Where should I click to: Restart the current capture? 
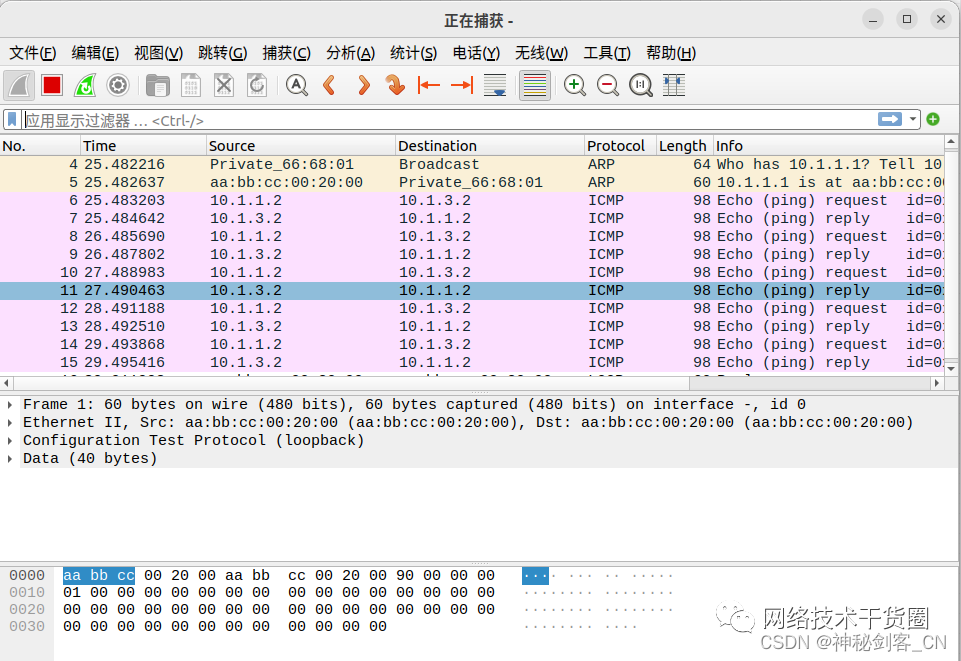coord(85,85)
